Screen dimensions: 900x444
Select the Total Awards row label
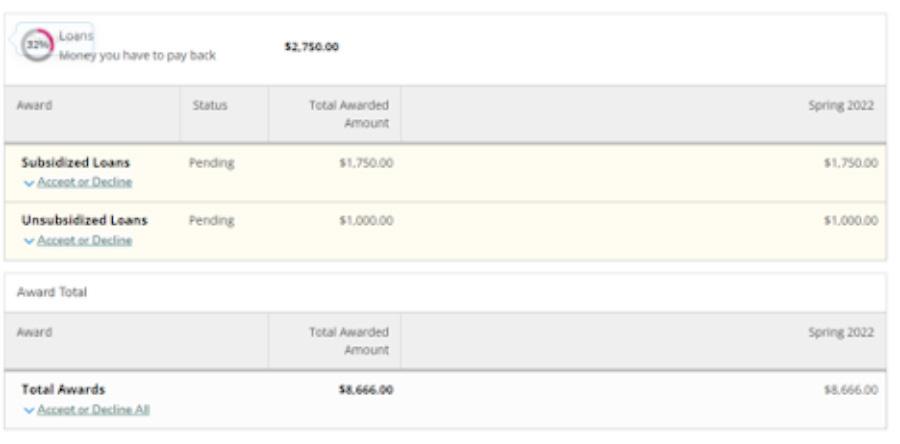coord(63,390)
